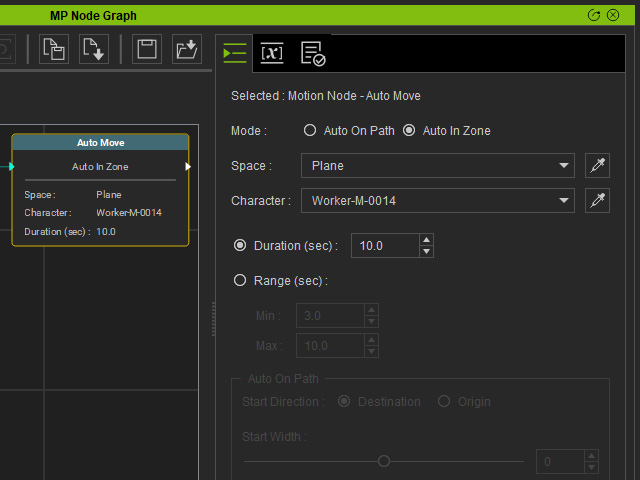Click the Min value field 3.0
The image size is (640, 480).
[x=330, y=316]
